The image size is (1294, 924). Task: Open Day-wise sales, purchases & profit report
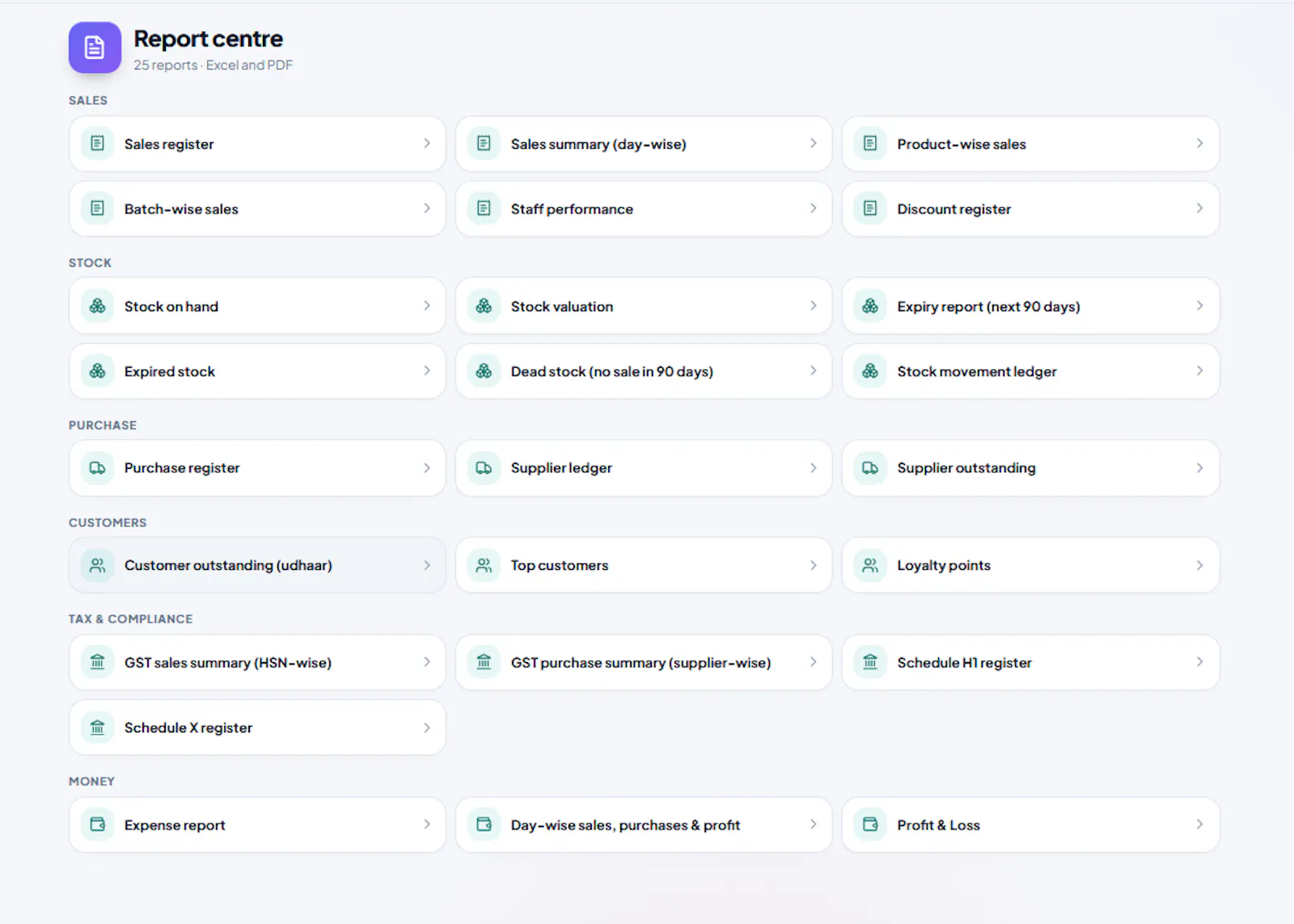(x=644, y=825)
